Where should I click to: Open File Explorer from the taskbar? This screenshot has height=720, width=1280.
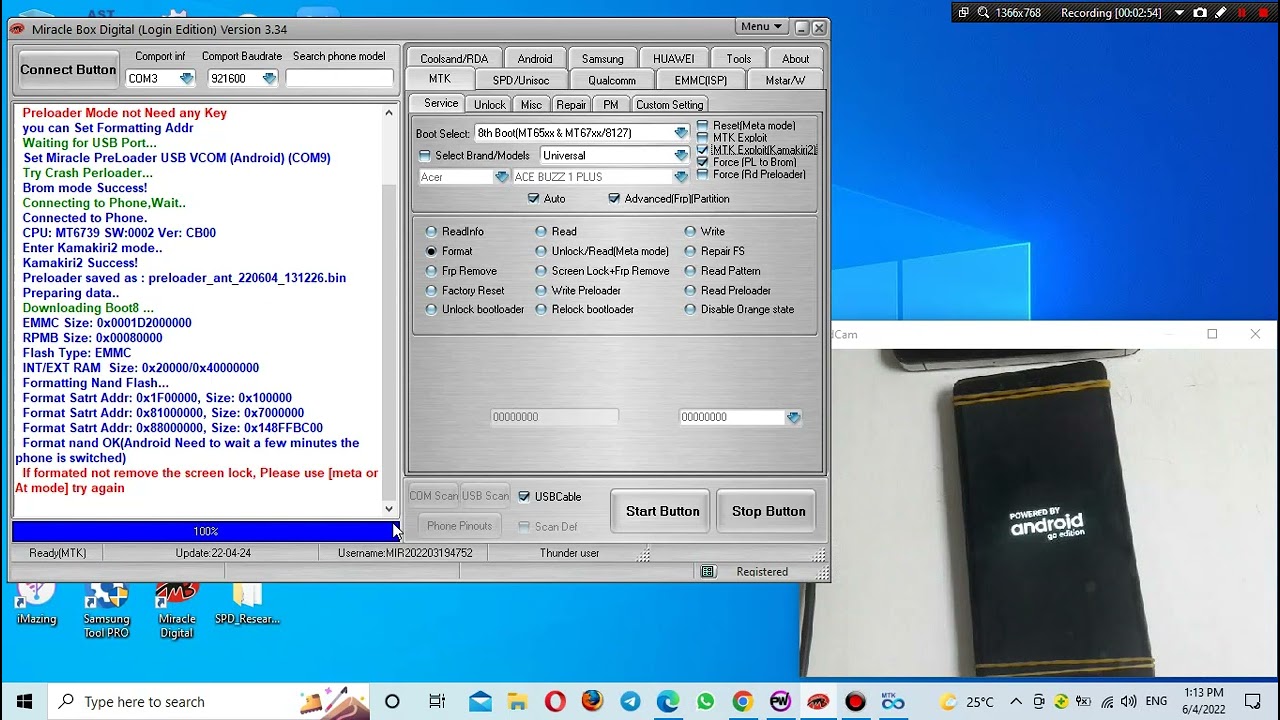coord(517,701)
